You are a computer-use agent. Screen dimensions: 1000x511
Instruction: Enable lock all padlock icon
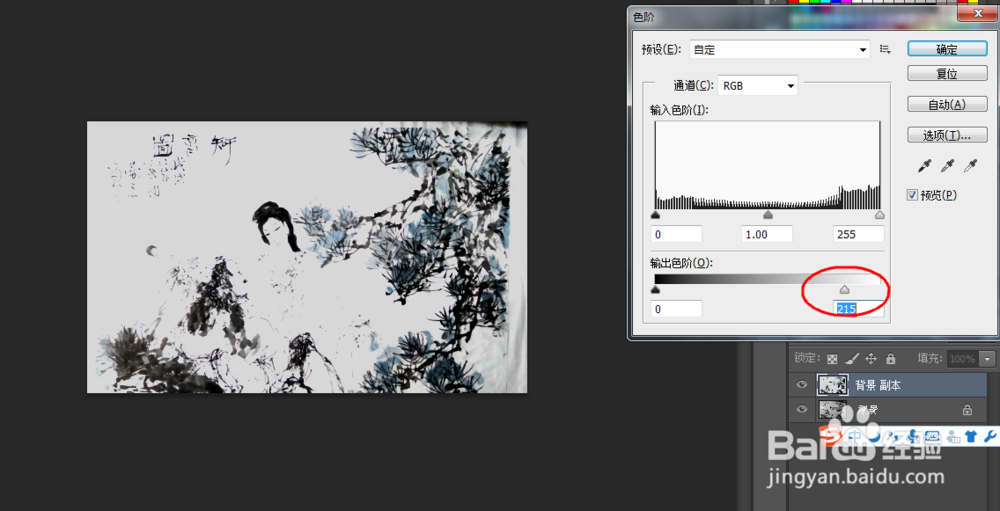[x=891, y=359]
